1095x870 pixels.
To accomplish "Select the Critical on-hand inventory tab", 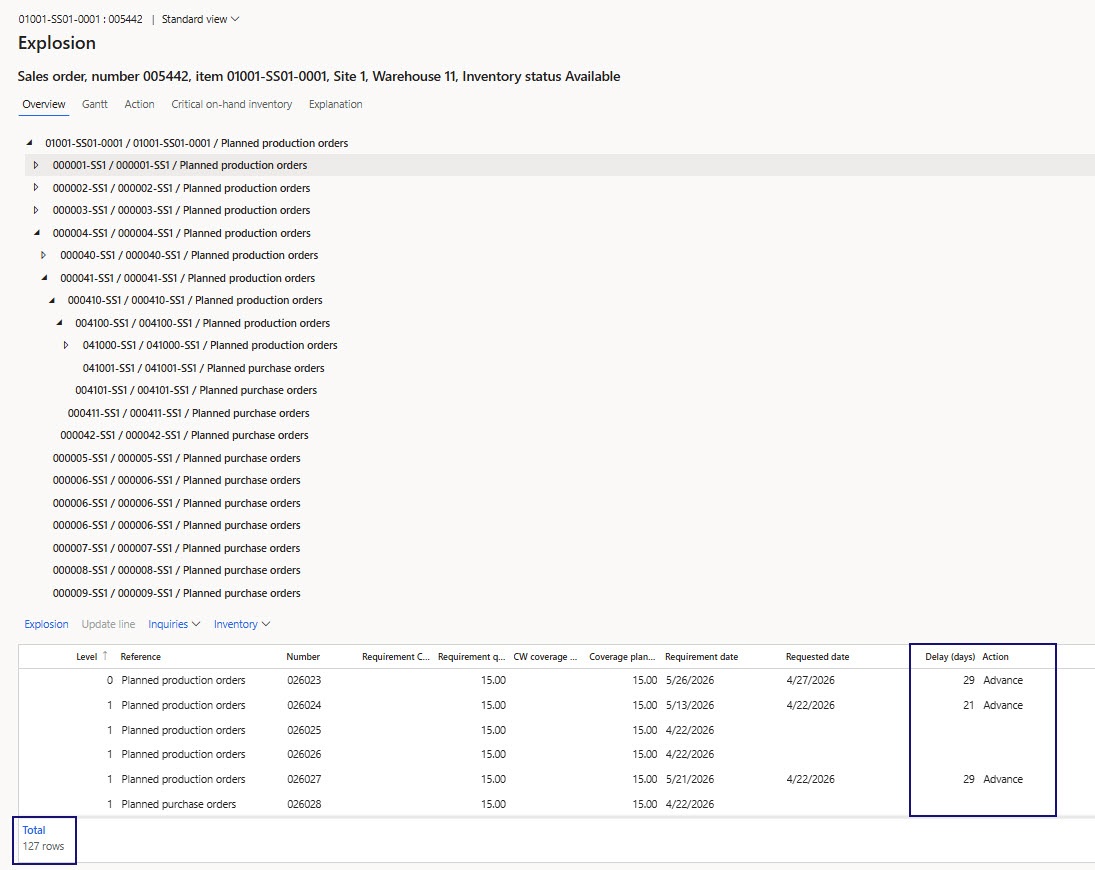I will point(231,104).
